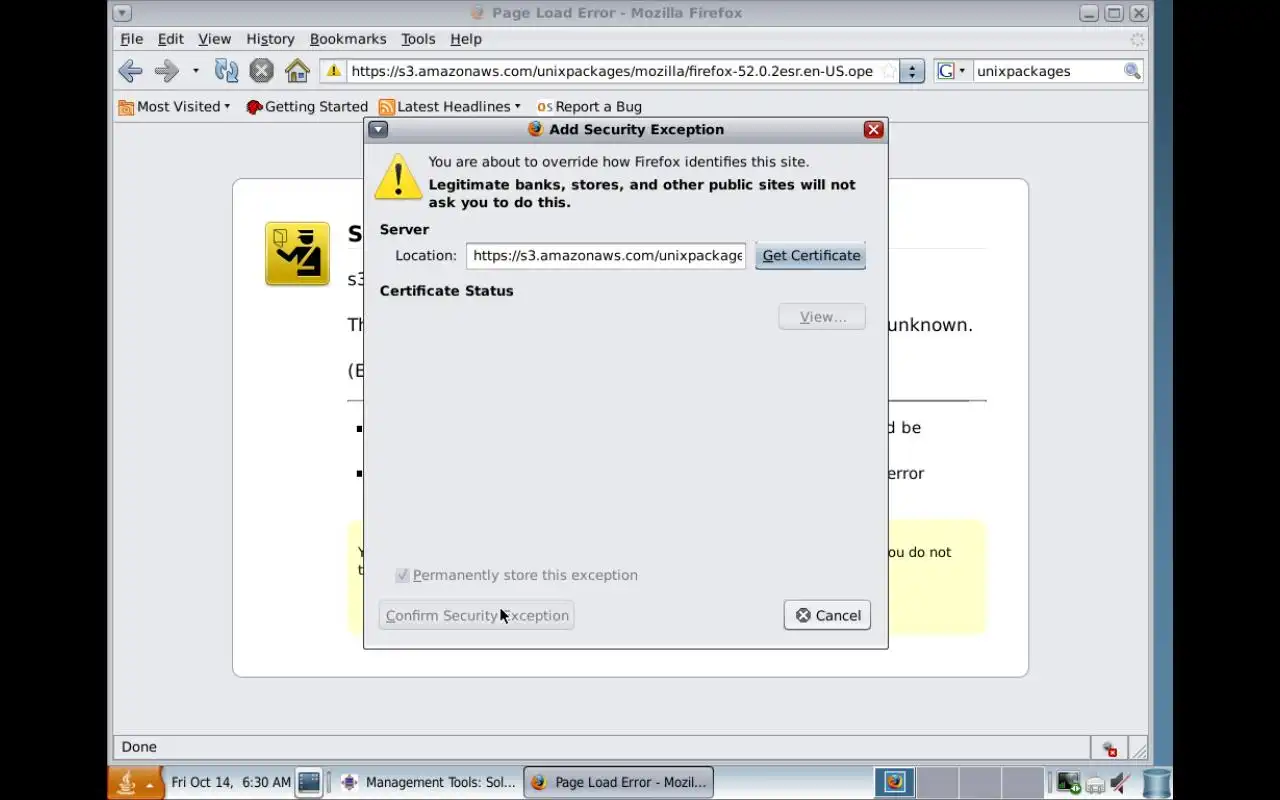This screenshot has height=800, width=1280.
Task: Click the Firefox workspace switcher thumbnail
Action: [x=895, y=782]
